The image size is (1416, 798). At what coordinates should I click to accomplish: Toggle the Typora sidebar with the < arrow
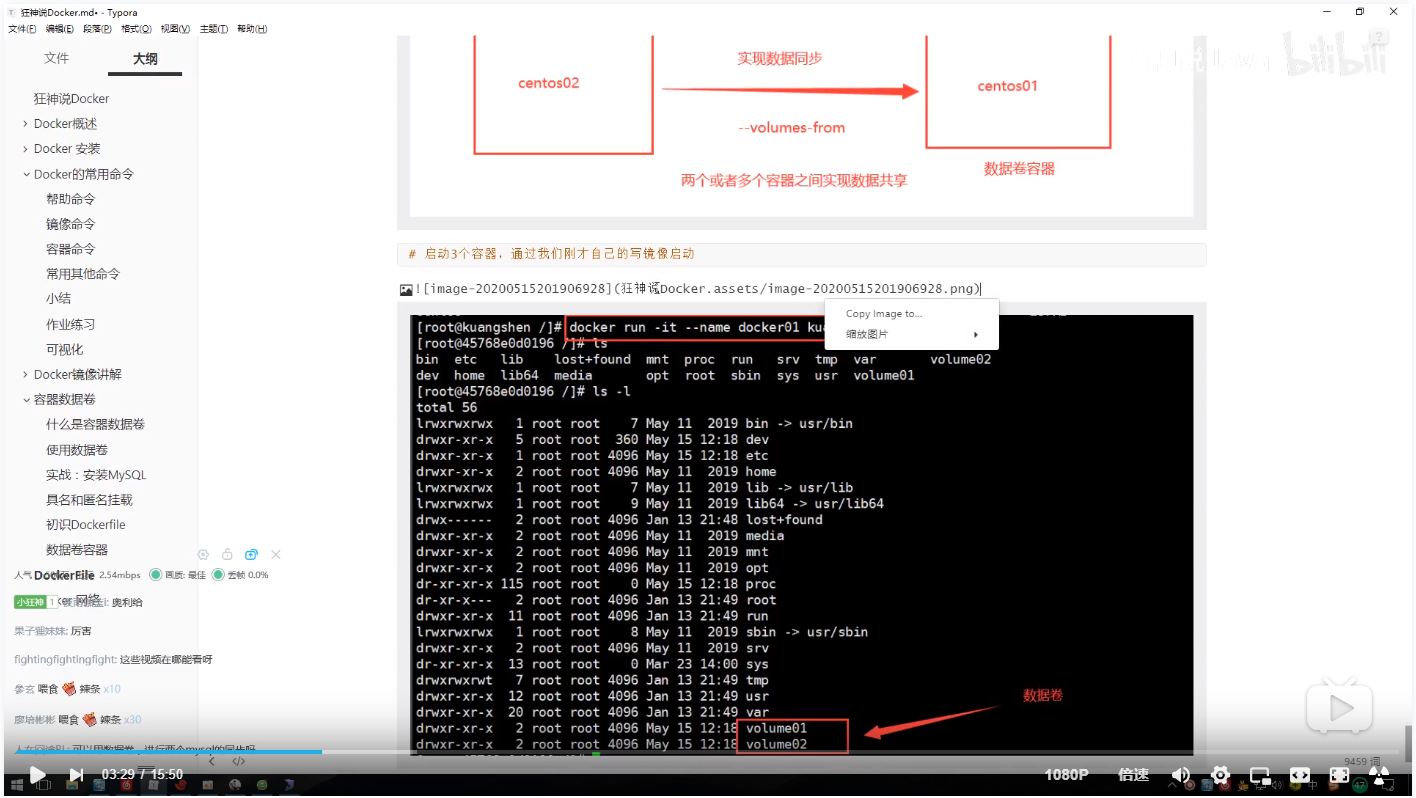[211, 761]
